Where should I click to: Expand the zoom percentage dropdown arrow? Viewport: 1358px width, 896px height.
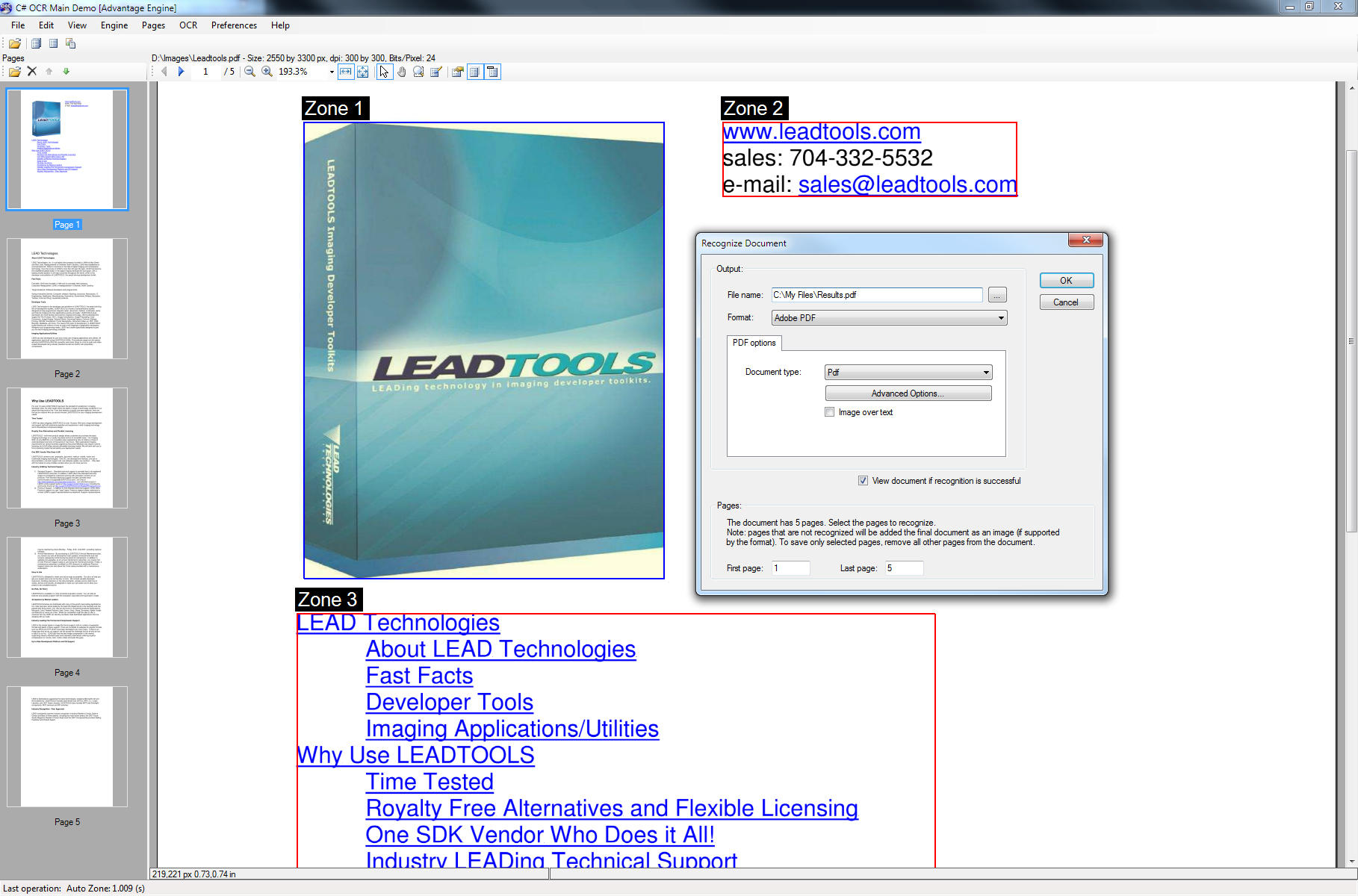(331, 72)
